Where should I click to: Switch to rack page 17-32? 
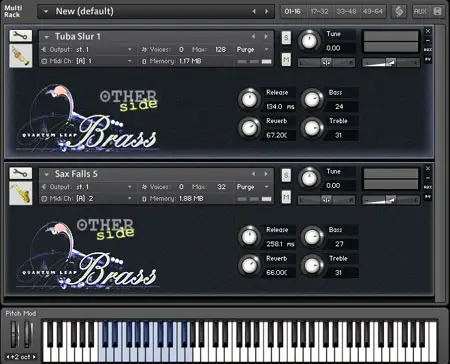[319, 12]
